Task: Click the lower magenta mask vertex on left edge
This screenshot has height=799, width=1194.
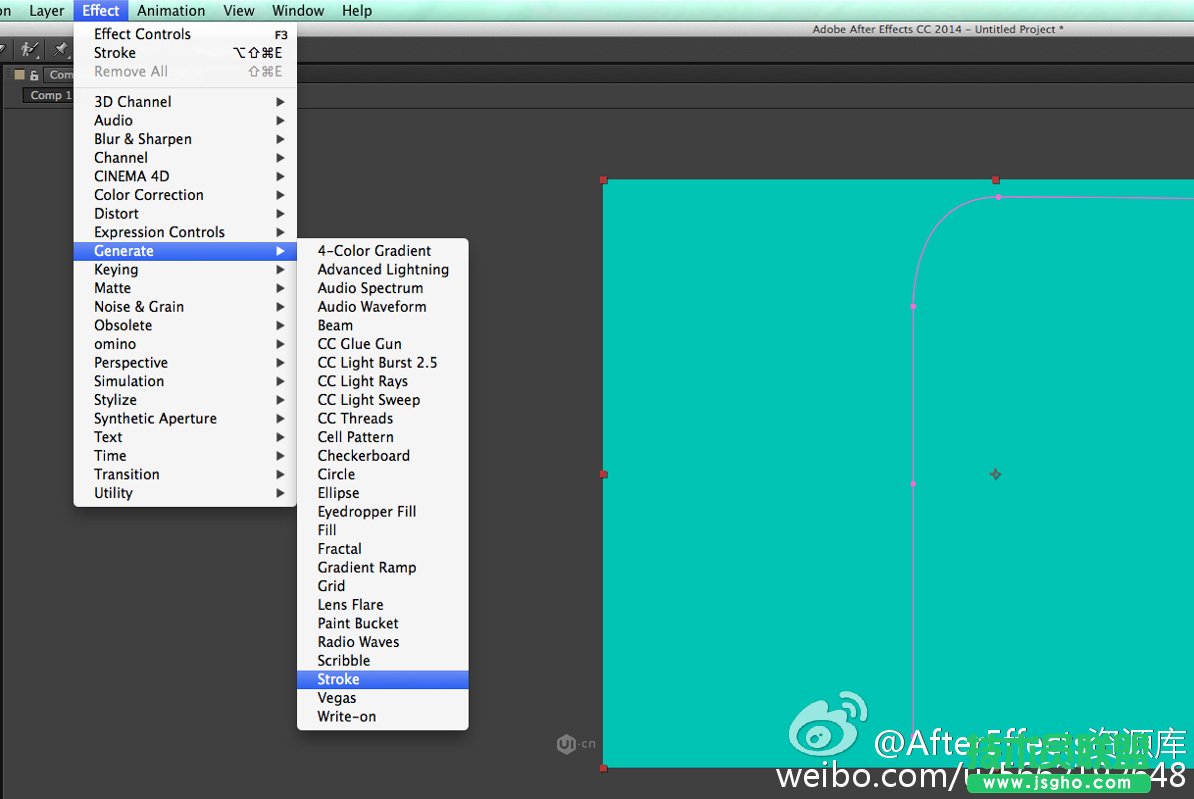Action: point(913,484)
